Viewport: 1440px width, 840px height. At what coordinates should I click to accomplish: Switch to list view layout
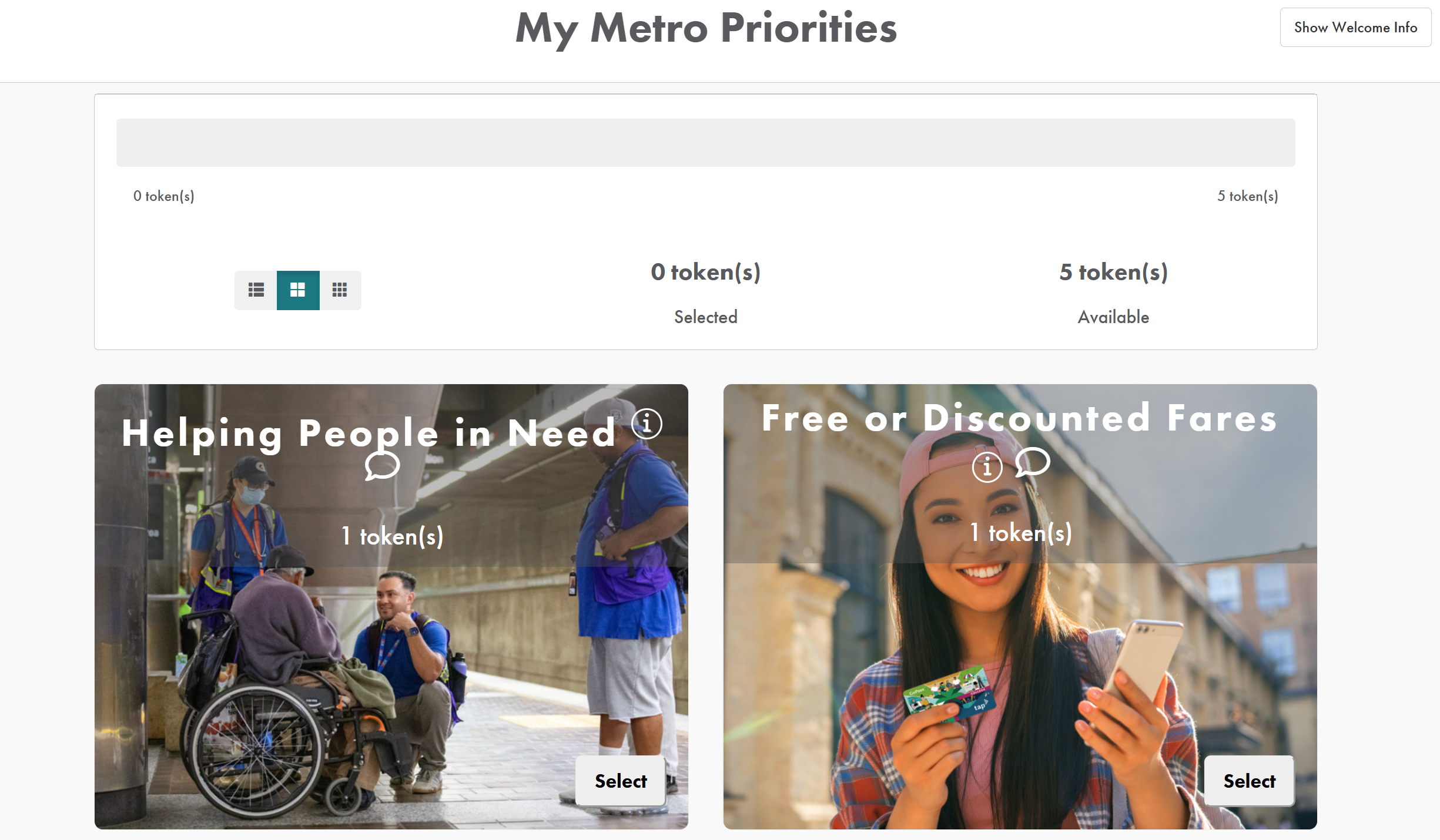[256, 290]
